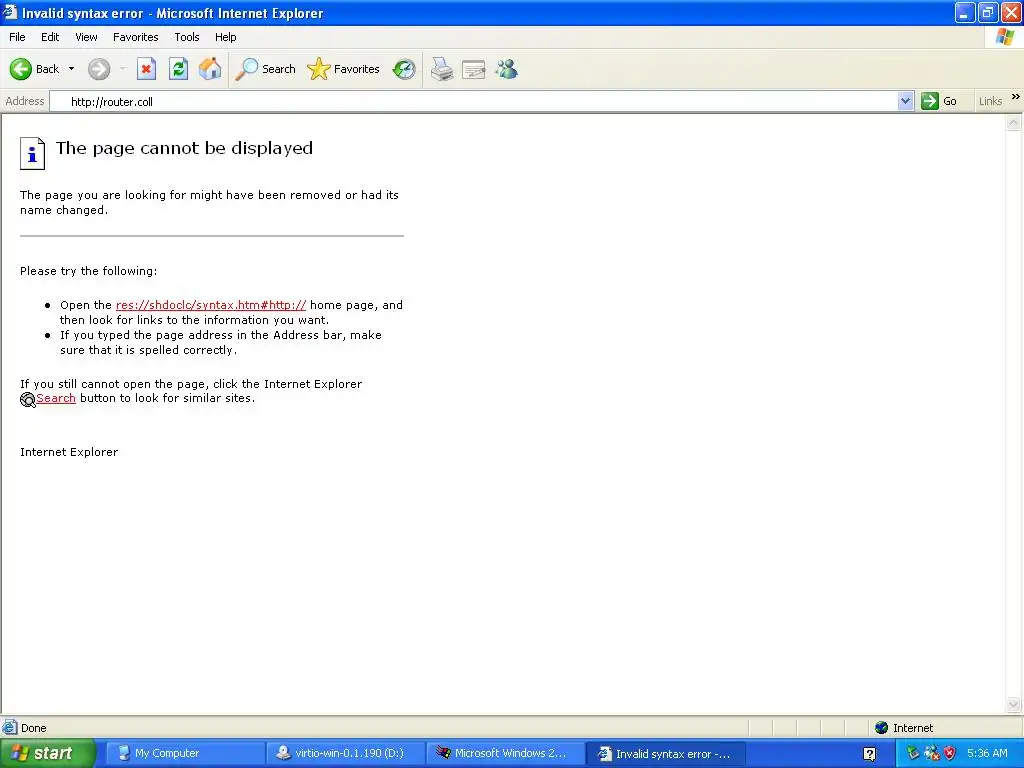The height and width of the screenshot is (768, 1024).
Task: Open the Messenger people icon
Action: point(507,69)
